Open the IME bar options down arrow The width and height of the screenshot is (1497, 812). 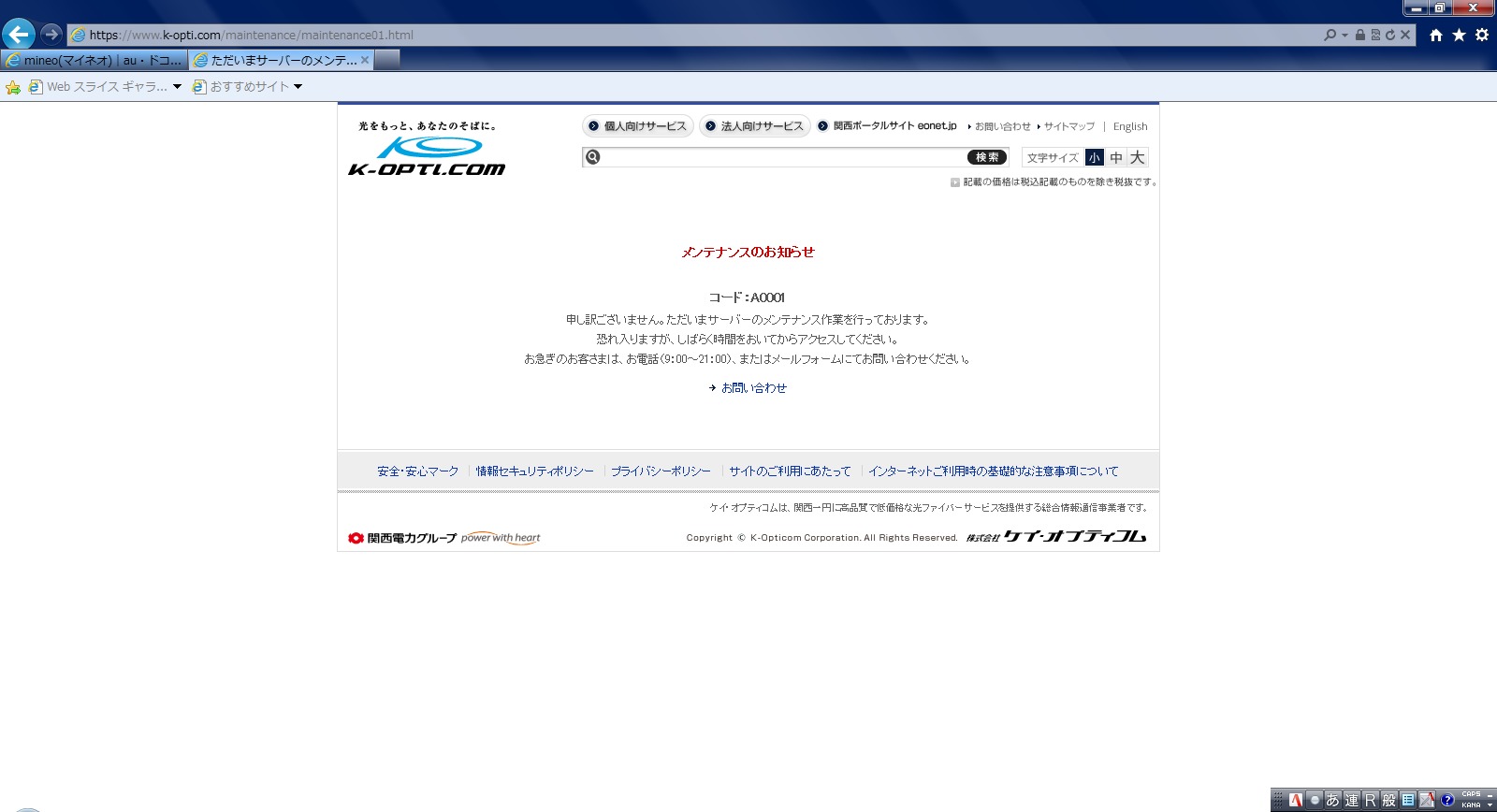1490,805
